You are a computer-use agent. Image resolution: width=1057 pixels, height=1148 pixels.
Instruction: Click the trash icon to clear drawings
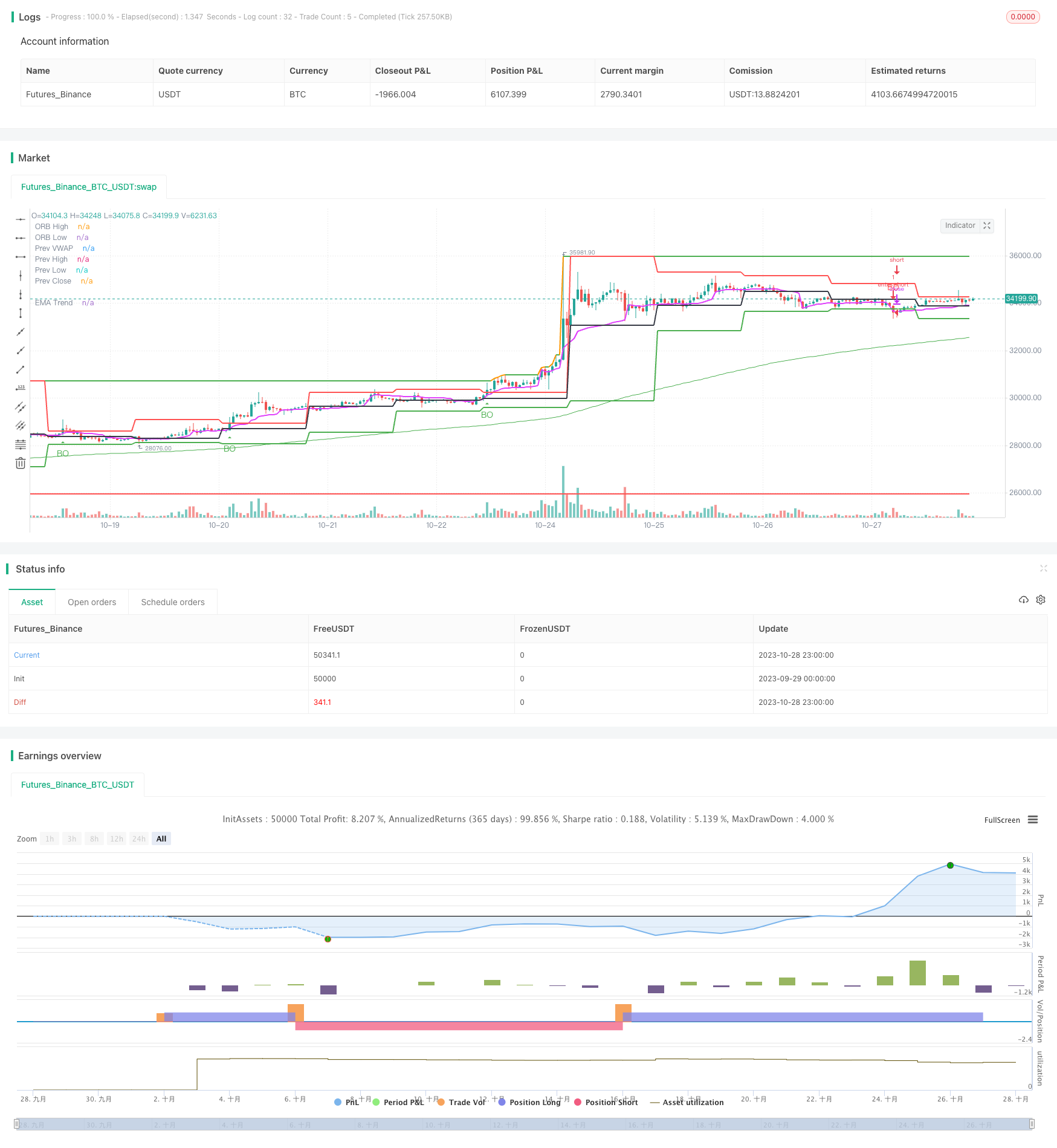pos(21,463)
